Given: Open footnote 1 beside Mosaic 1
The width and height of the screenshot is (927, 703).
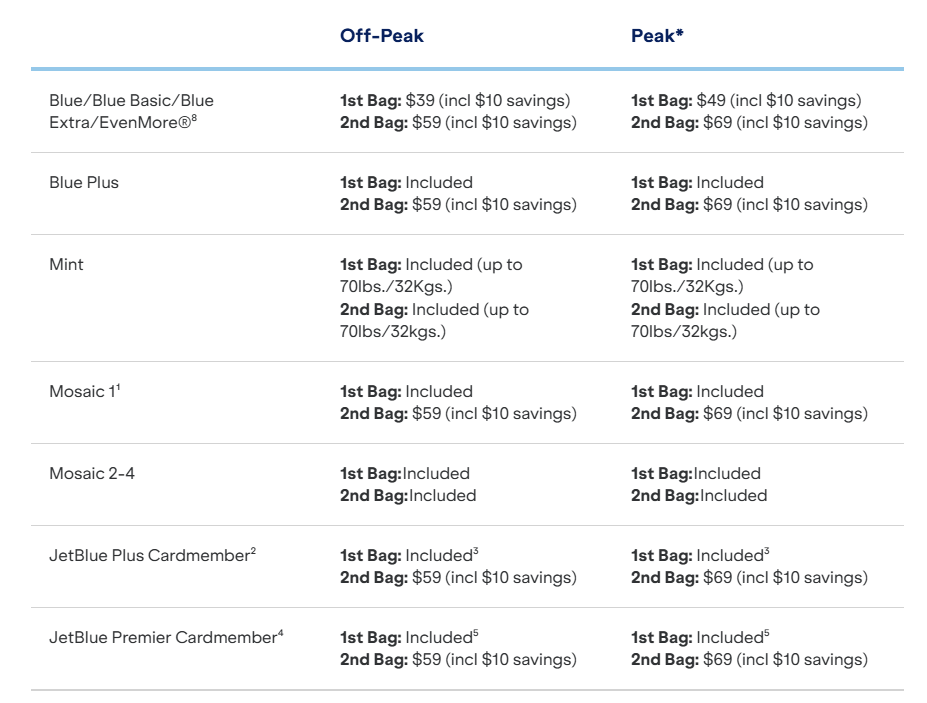Looking at the screenshot, I should tap(118, 388).
